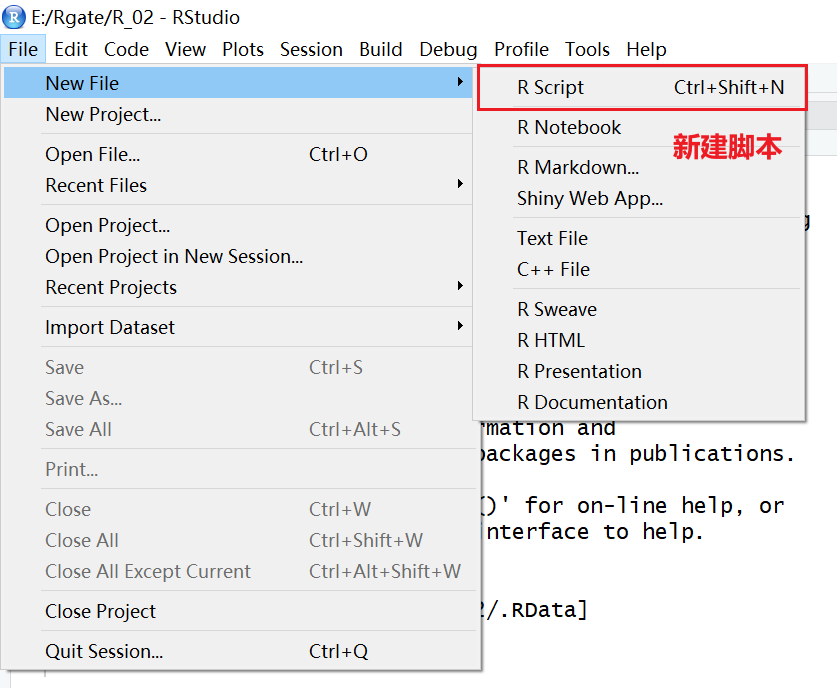Expand the Recent Files submenu arrow

[x=460, y=185]
